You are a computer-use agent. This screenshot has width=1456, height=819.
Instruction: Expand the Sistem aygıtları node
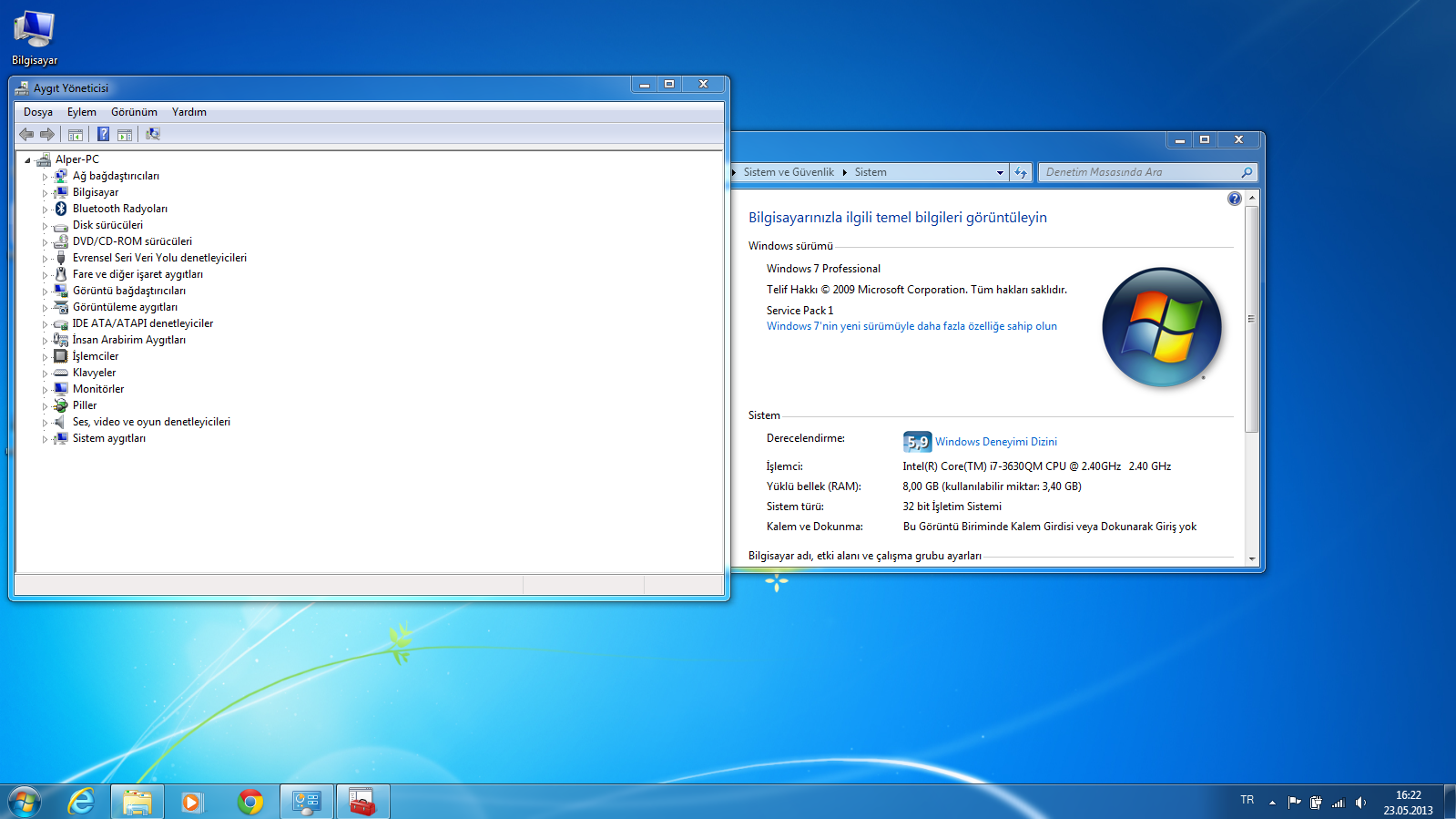pyautogui.click(x=45, y=439)
